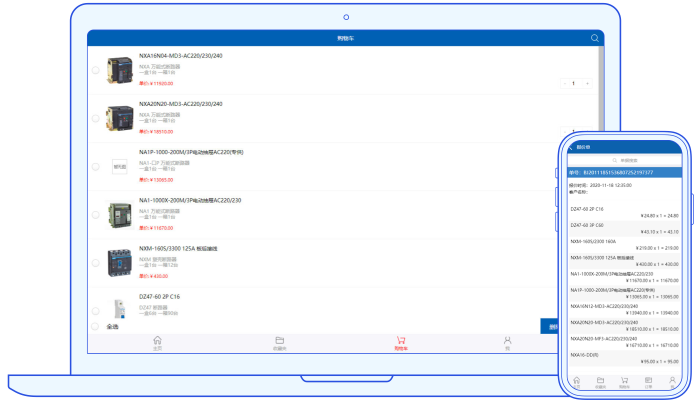Open NXM-160S/3300 product thumbnail

click(x=120, y=263)
